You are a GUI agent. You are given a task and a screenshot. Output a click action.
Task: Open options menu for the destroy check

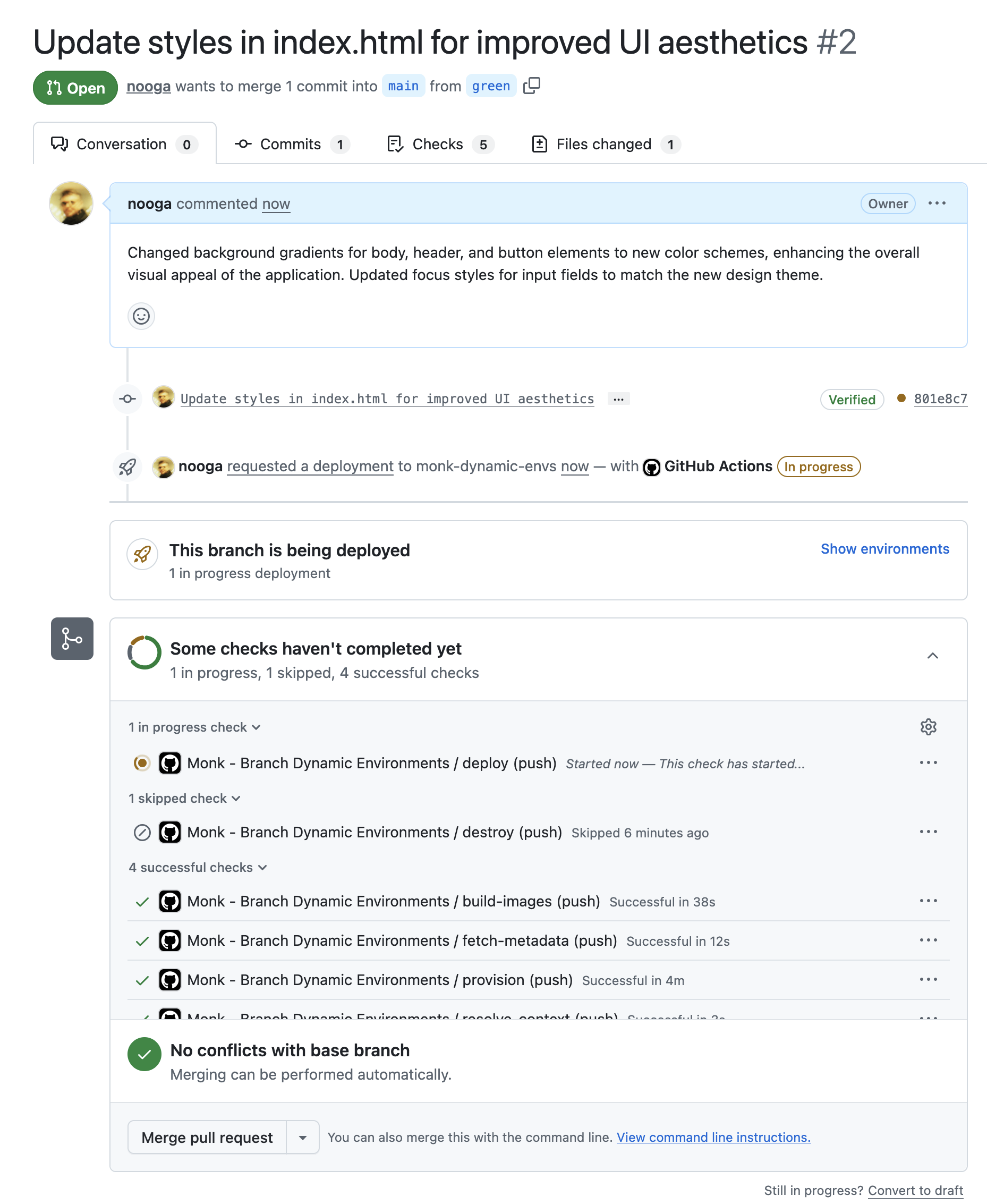[929, 831]
